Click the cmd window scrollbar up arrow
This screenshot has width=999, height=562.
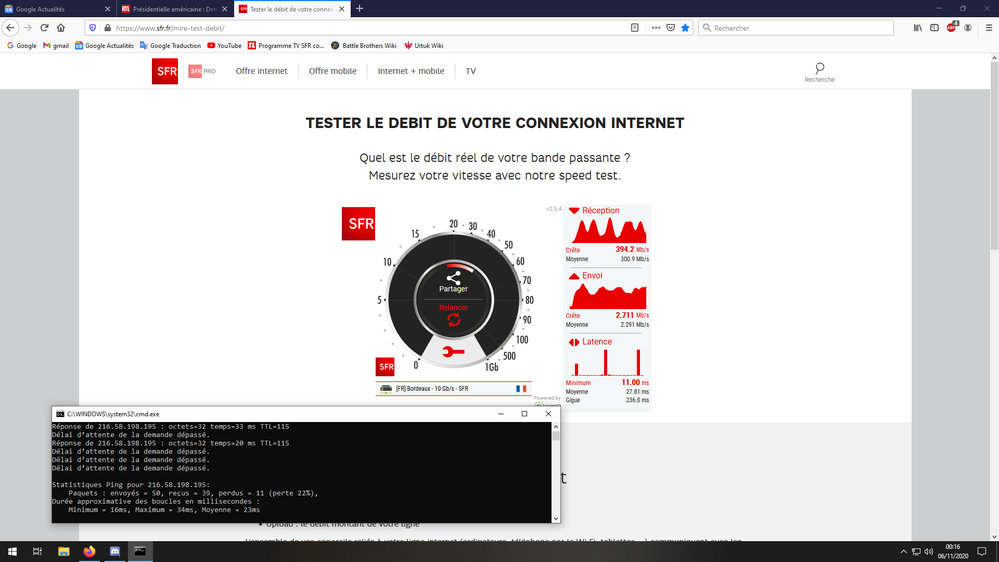[556, 426]
